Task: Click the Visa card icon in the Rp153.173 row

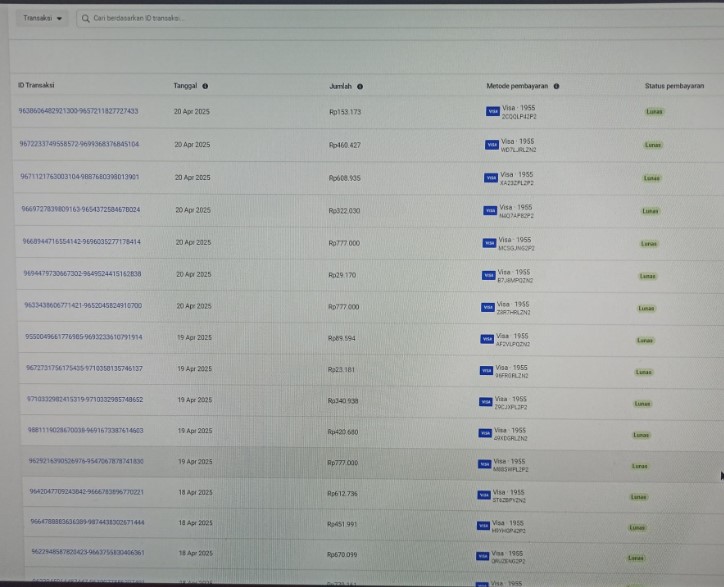Action: 491,113
